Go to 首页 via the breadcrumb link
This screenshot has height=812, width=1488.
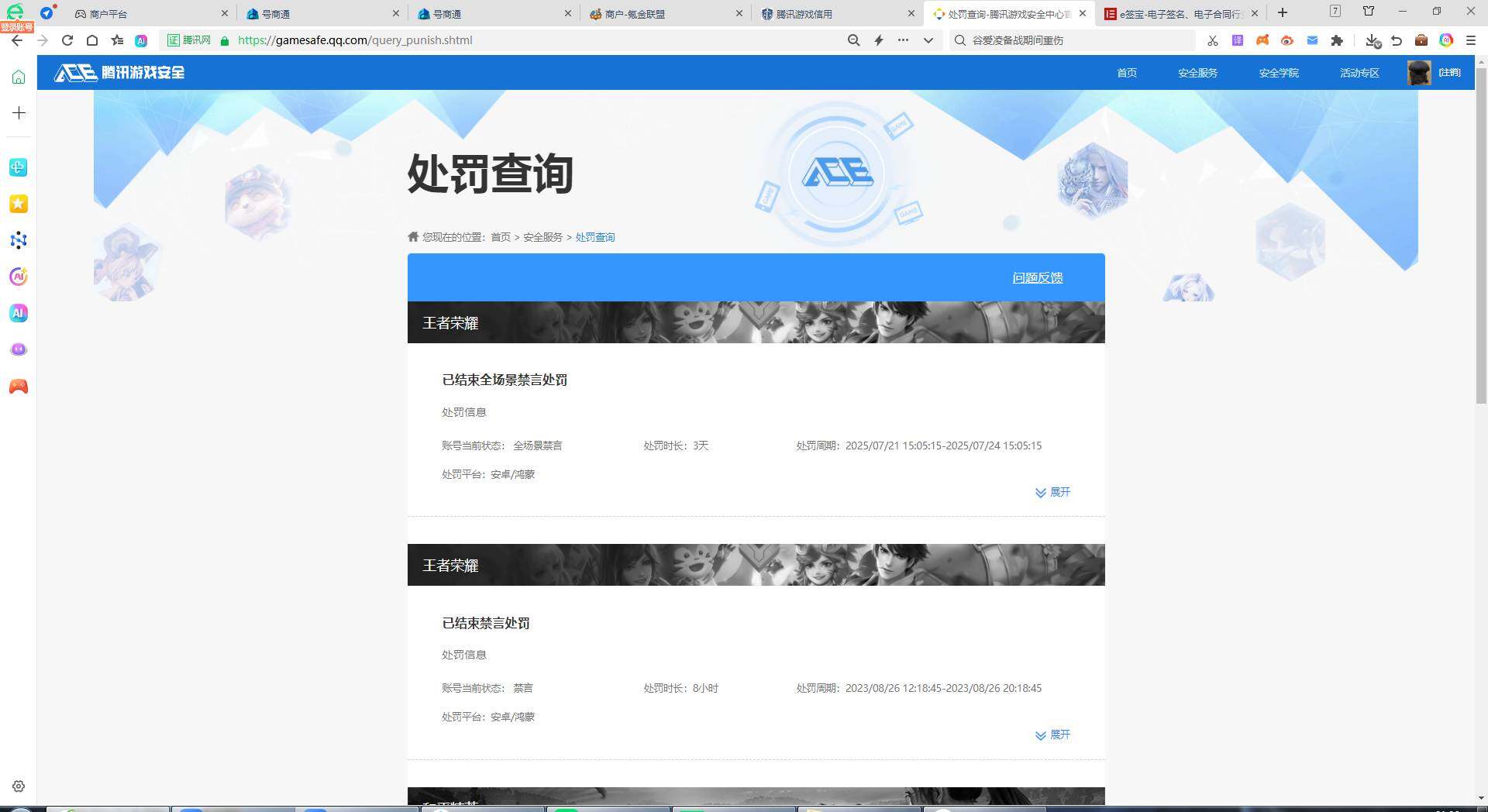tap(499, 237)
